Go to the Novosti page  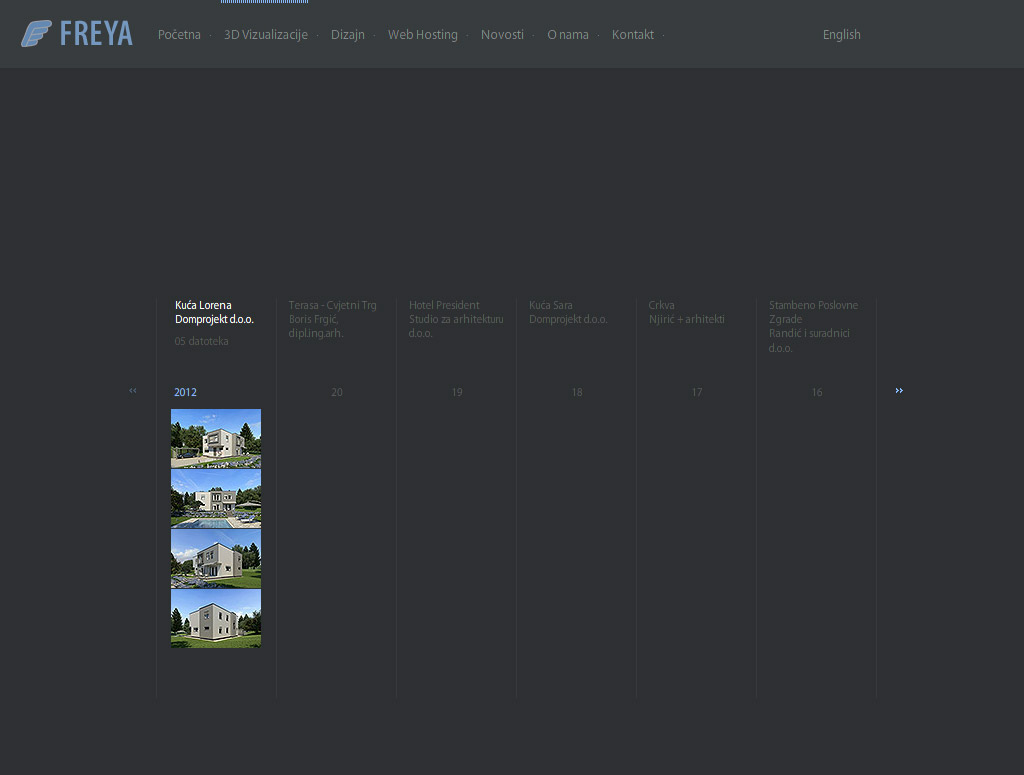click(x=502, y=35)
